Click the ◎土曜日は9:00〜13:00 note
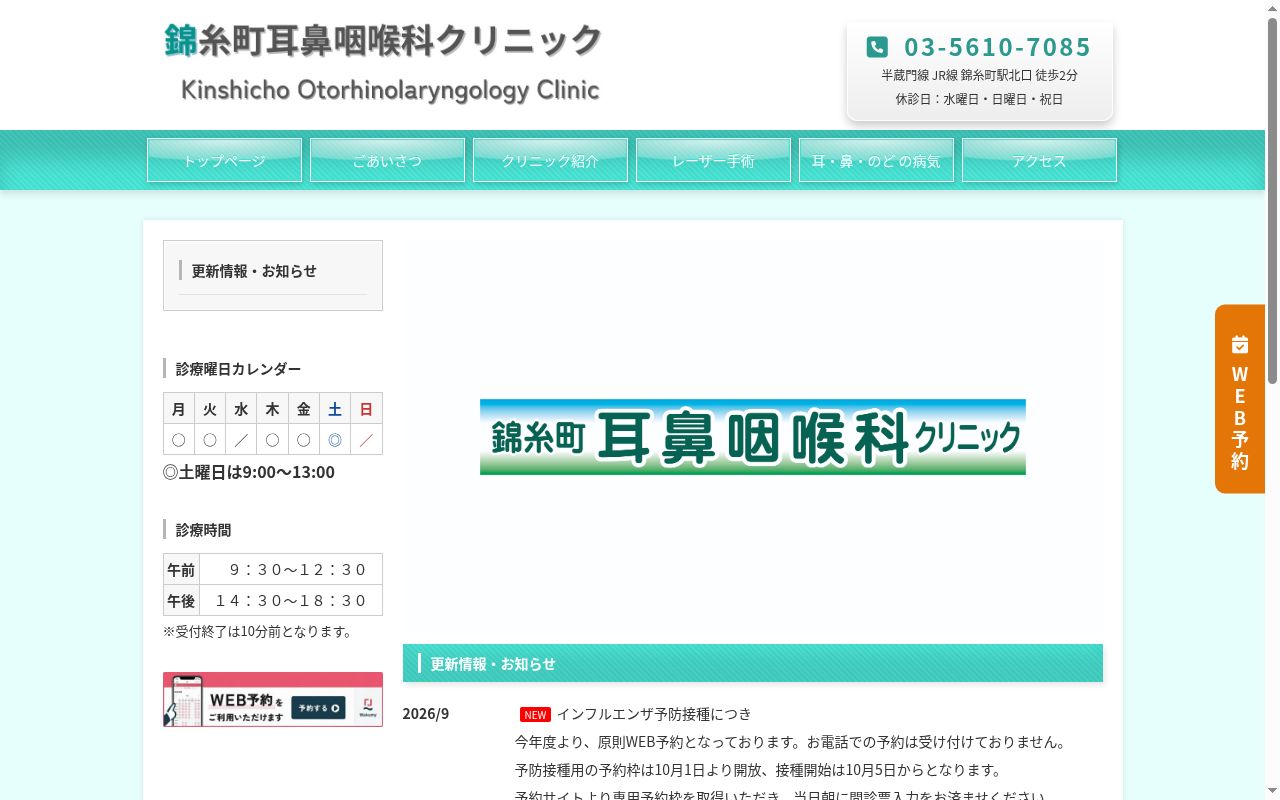The height and width of the screenshot is (800, 1280). pyautogui.click(x=249, y=472)
